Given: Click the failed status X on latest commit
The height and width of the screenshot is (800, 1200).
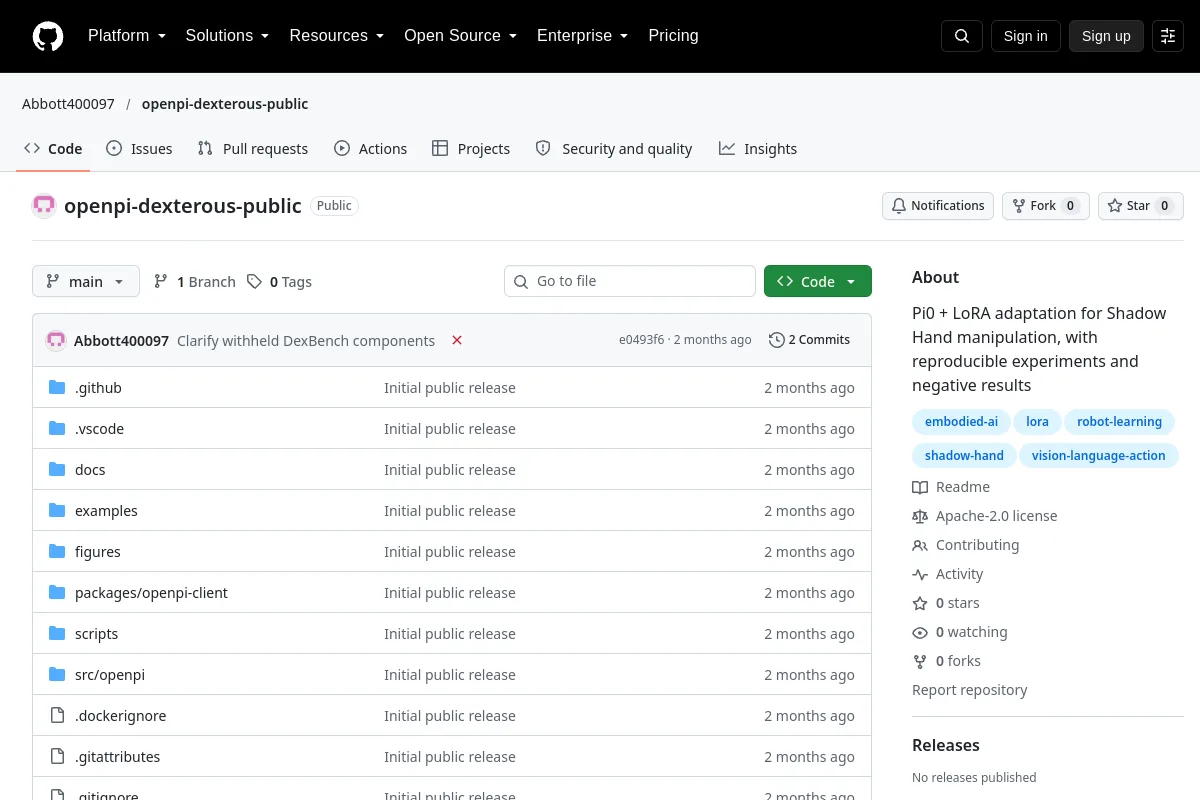Looking at the screenshot, I should (457, 340).
